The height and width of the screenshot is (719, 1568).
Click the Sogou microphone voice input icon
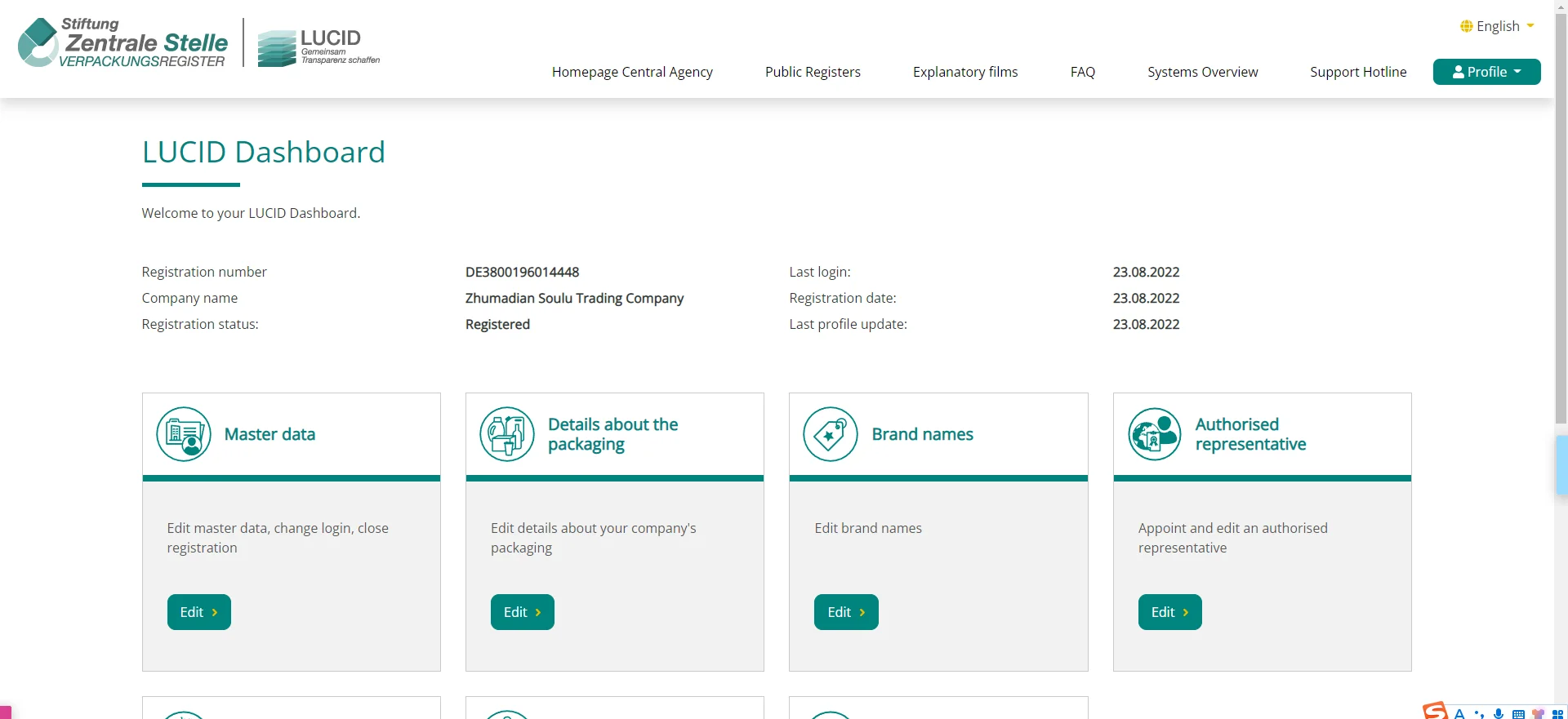coord(1499,714)
